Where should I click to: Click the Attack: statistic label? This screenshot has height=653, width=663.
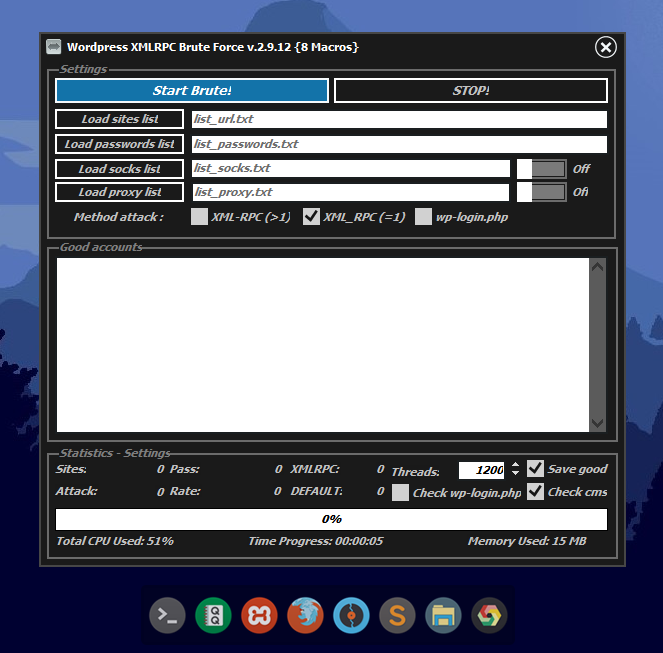pos(77,491)
